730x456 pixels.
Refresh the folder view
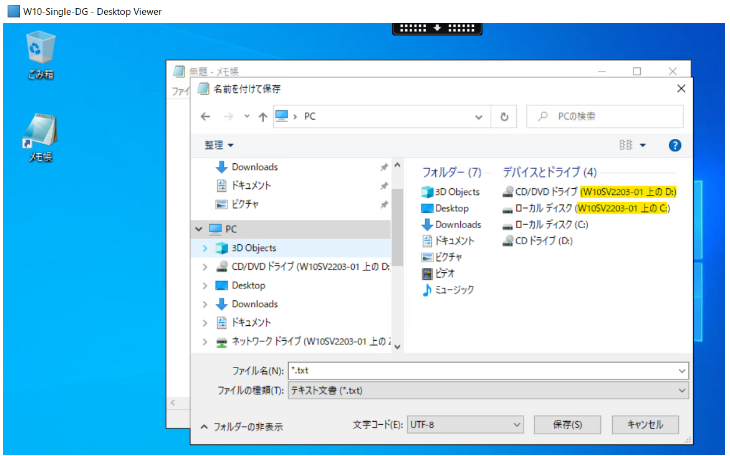click(x=504, y=117)
